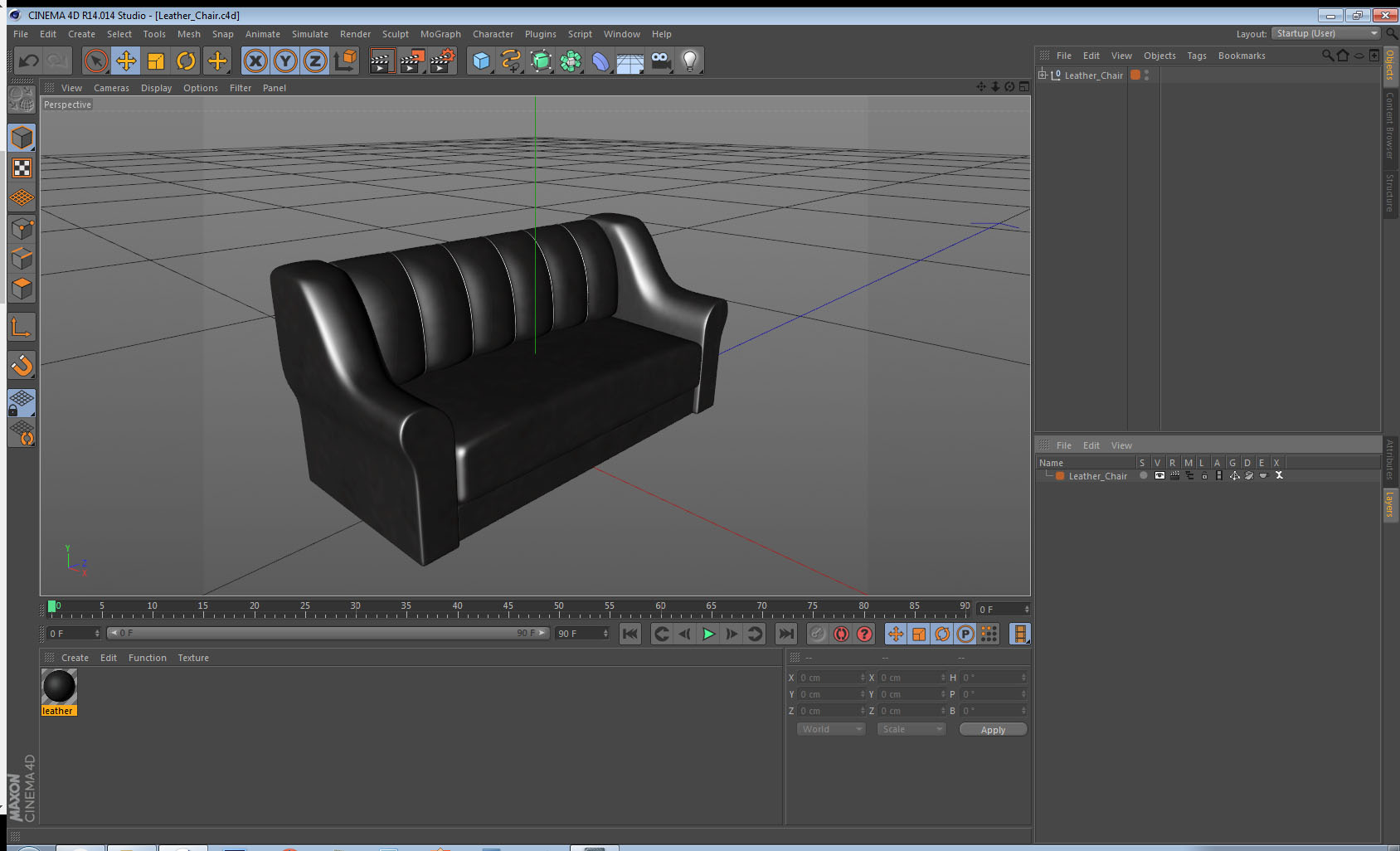
Task: Open Render Settings icon
Action: (443, 61)
